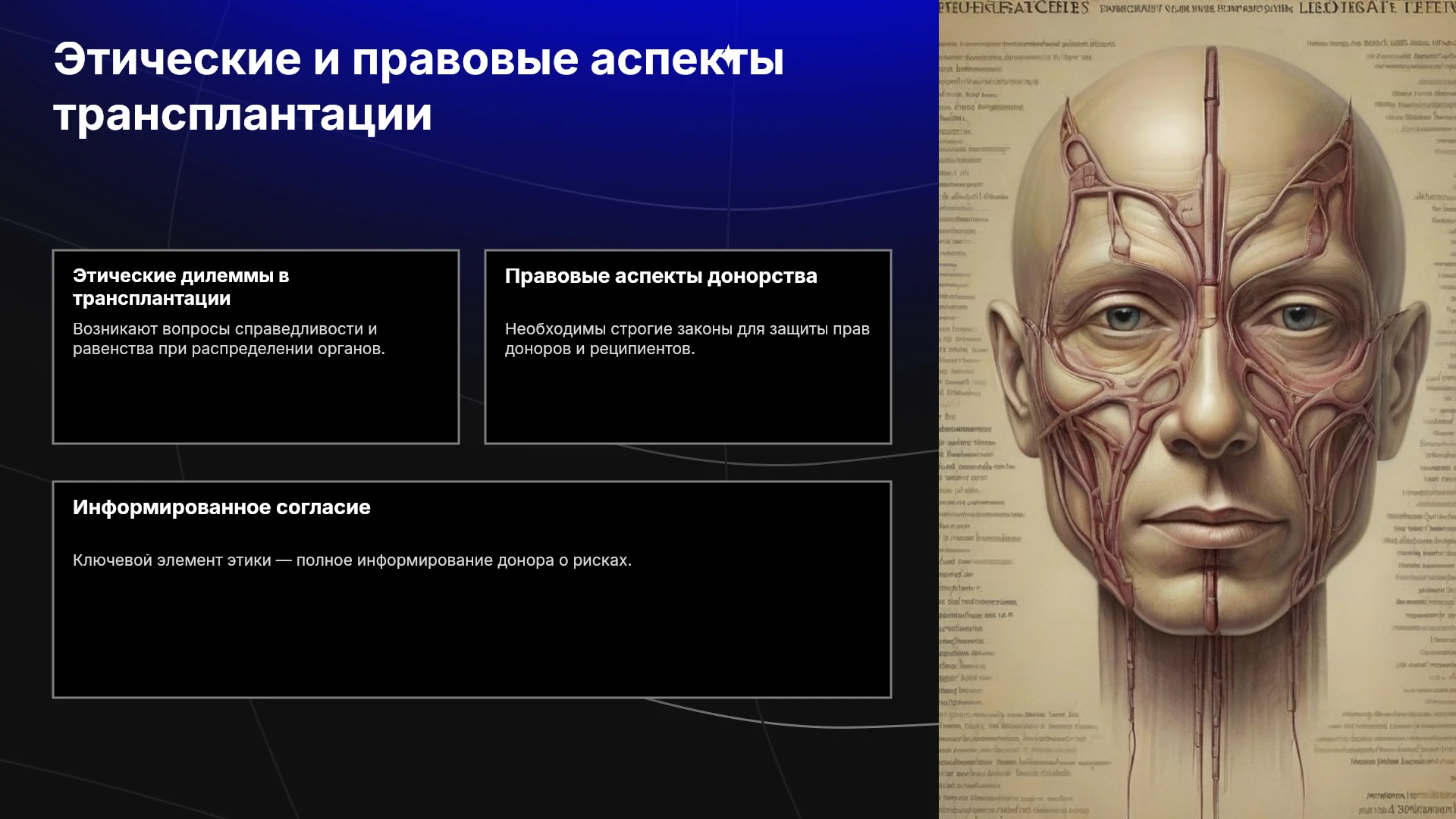
Task: Click the dark slide background below the cards
Action: pos(470,758)
